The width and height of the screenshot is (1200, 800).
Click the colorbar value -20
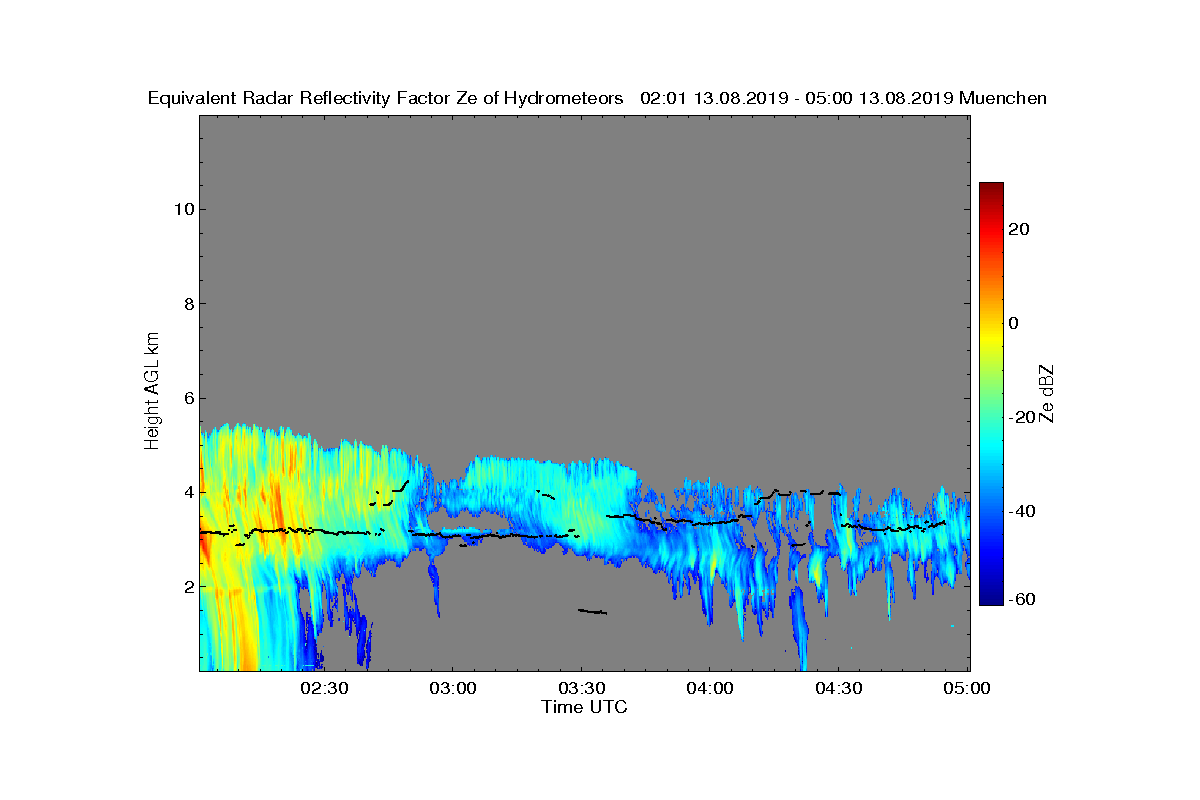click(x=1020, y=417)
